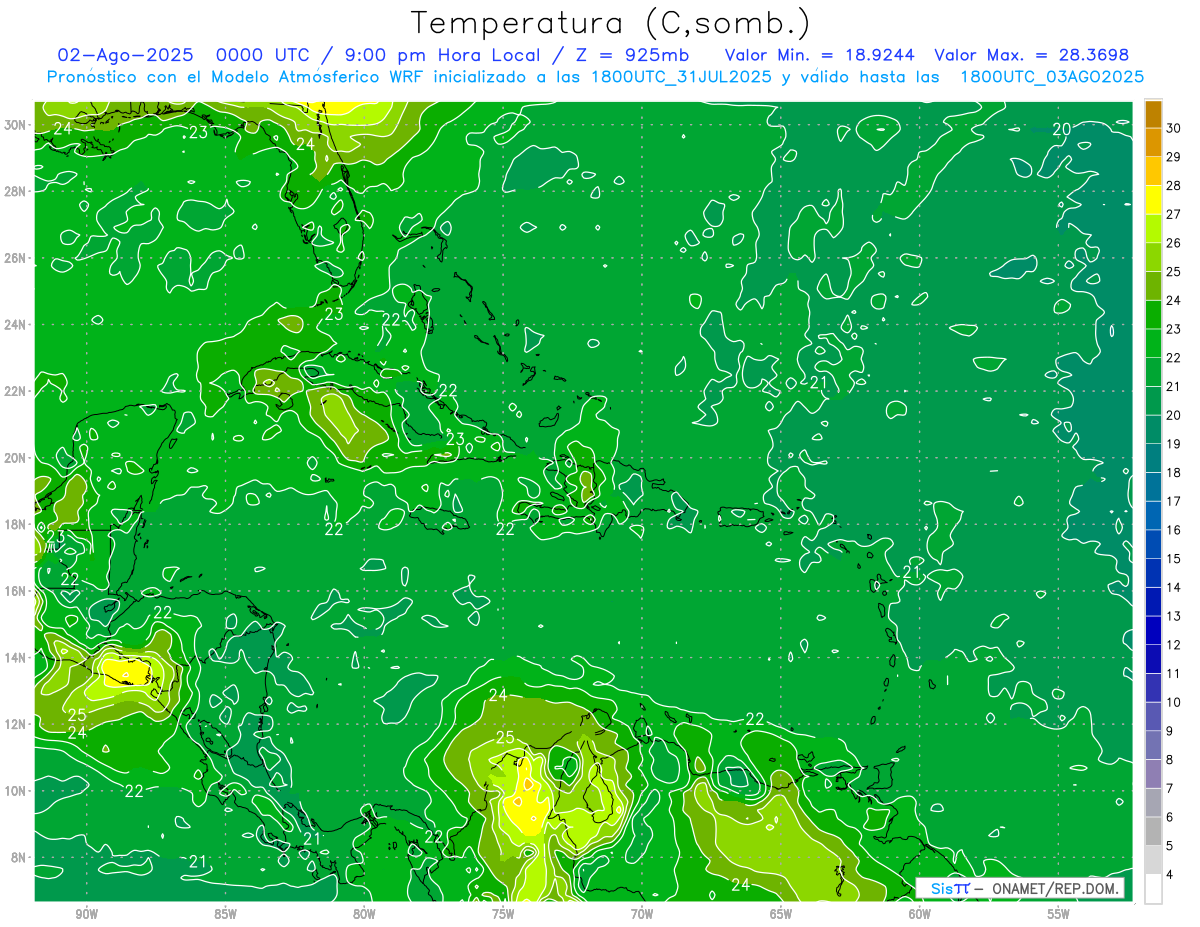
Task: Click the '16N' latitude axis label
Action: (x=17, y=591)
